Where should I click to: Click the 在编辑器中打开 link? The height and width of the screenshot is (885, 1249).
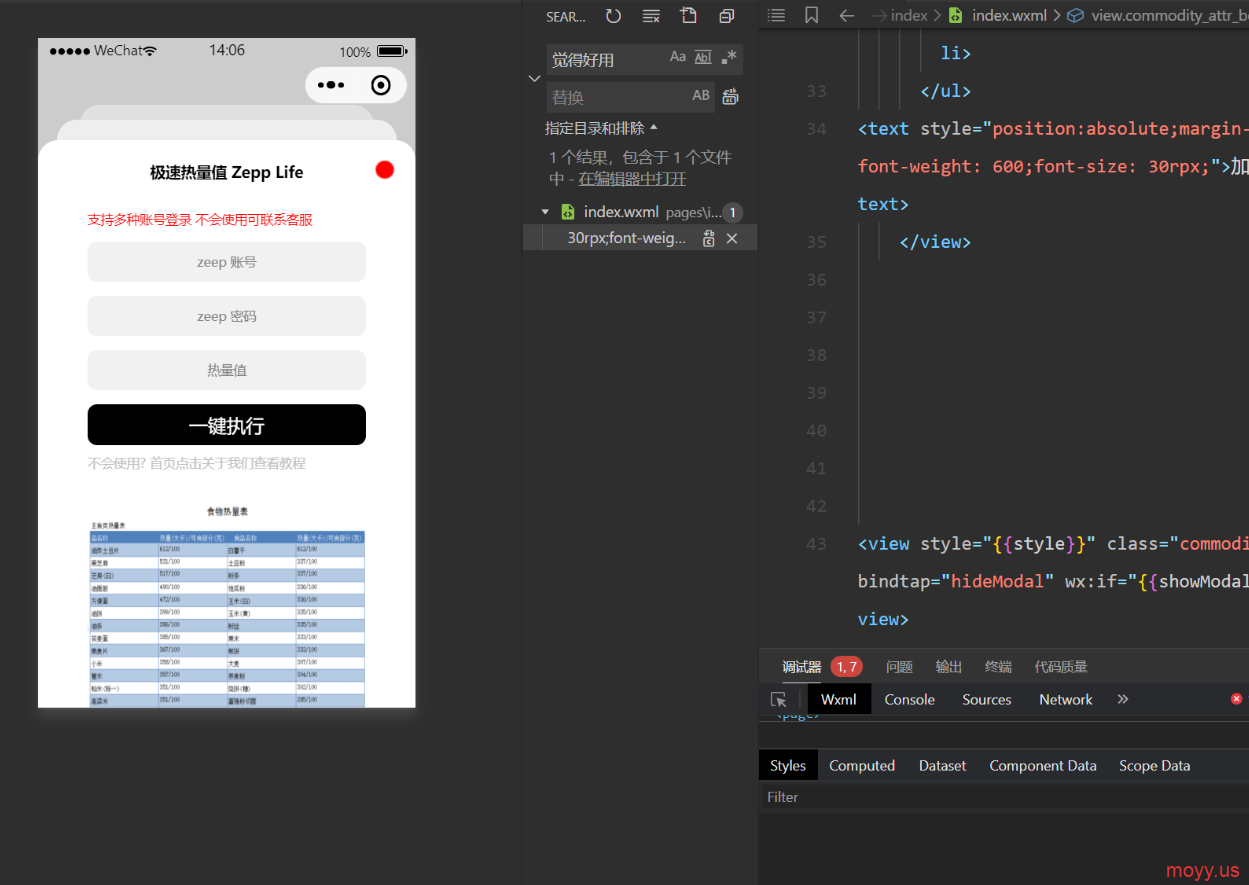632,179
